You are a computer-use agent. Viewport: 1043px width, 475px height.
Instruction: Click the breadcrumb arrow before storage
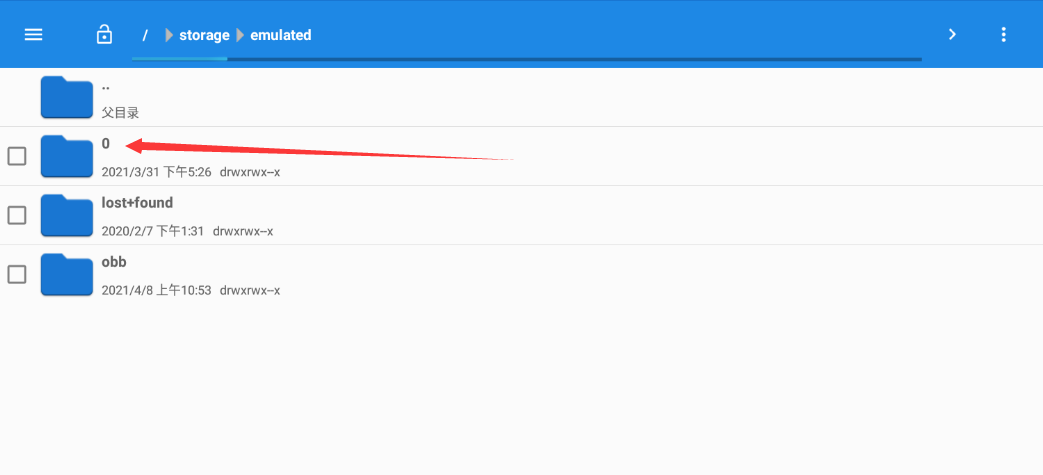[169, 35]
